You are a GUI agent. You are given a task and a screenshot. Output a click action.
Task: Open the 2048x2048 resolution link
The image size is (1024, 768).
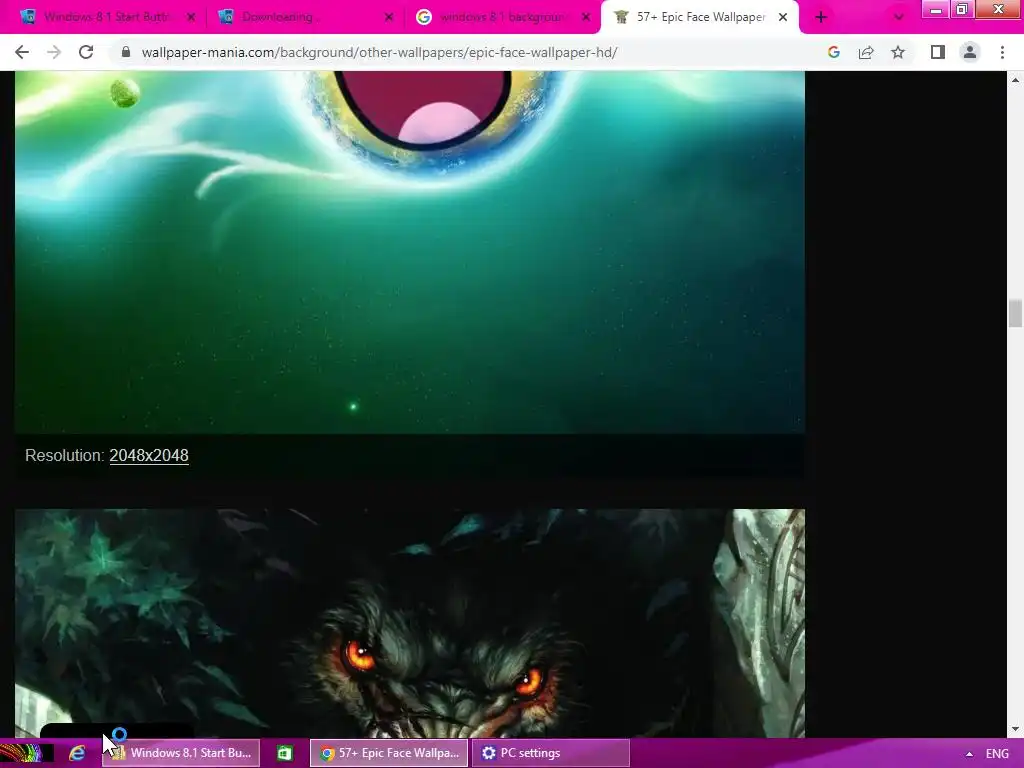[x=149, y=455]
